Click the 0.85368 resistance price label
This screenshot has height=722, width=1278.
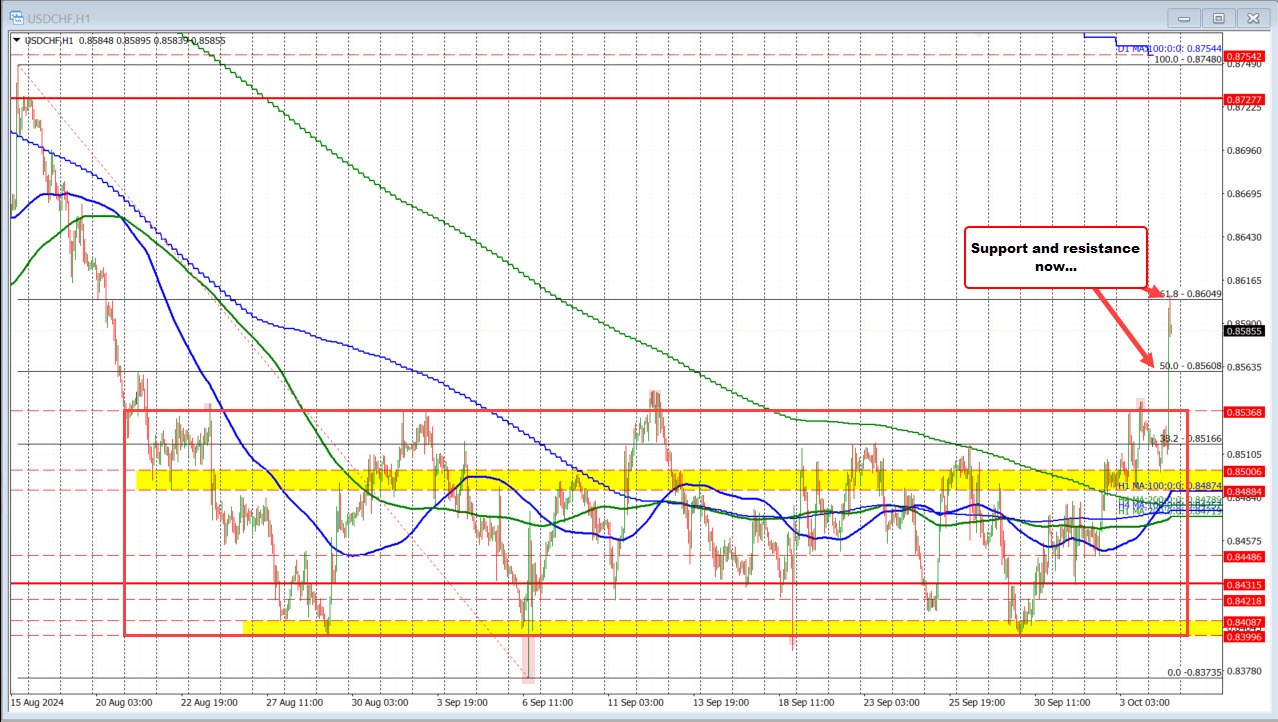pyautogui.click(x=1244, y=412)
